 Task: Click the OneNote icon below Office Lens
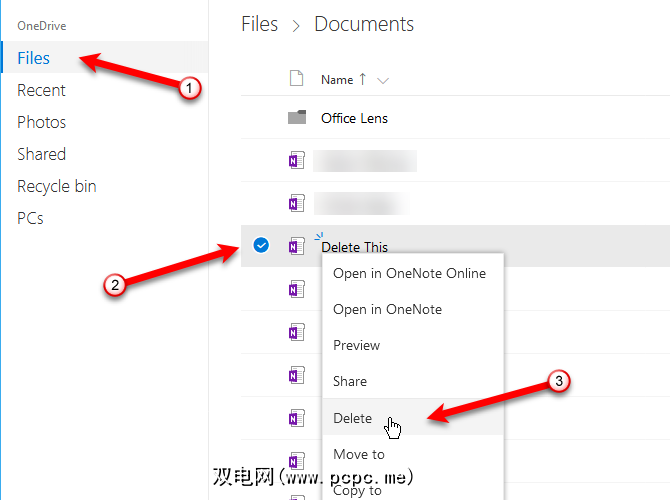[x=297, y=160]
